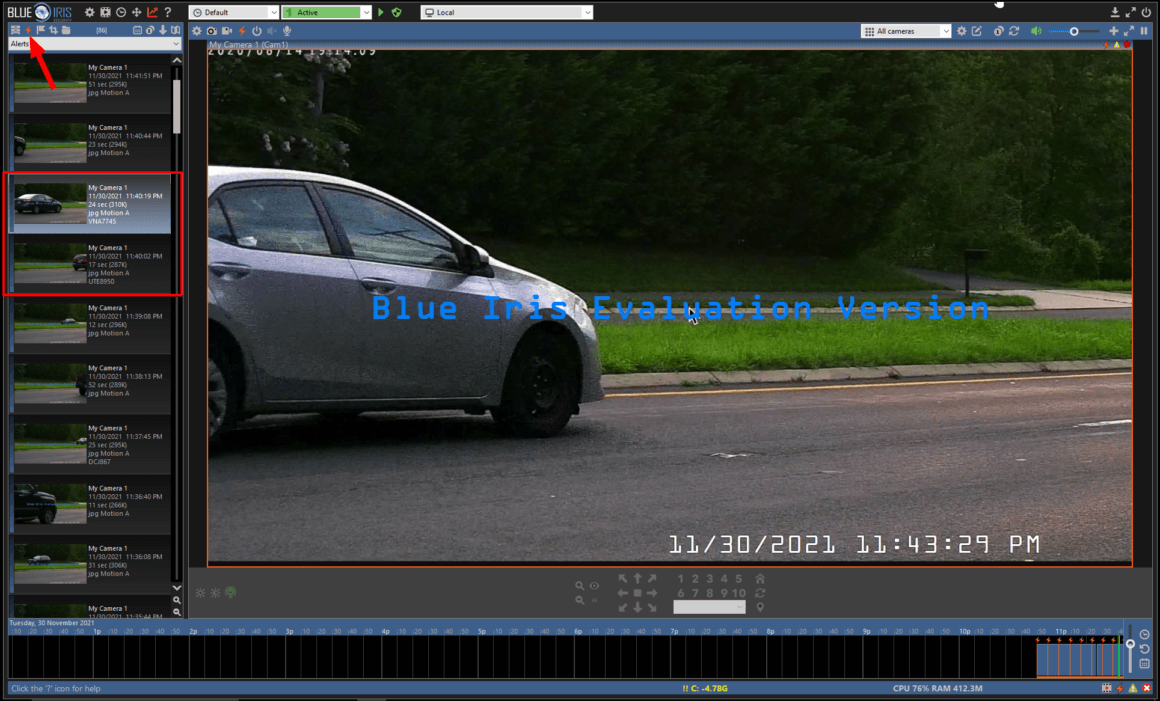Click the crop icon in the clip list toolbar
The image size is (1160, 701).
tap(53, 30)
